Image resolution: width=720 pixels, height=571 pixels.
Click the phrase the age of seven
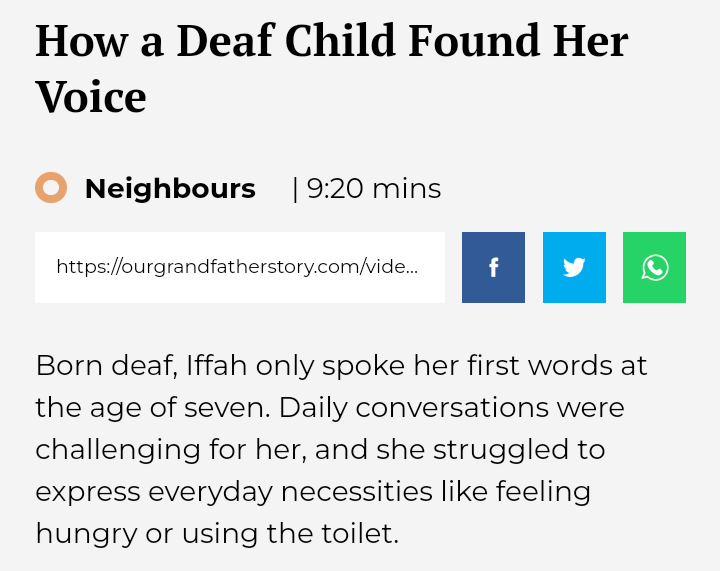(x=153, y=408)
